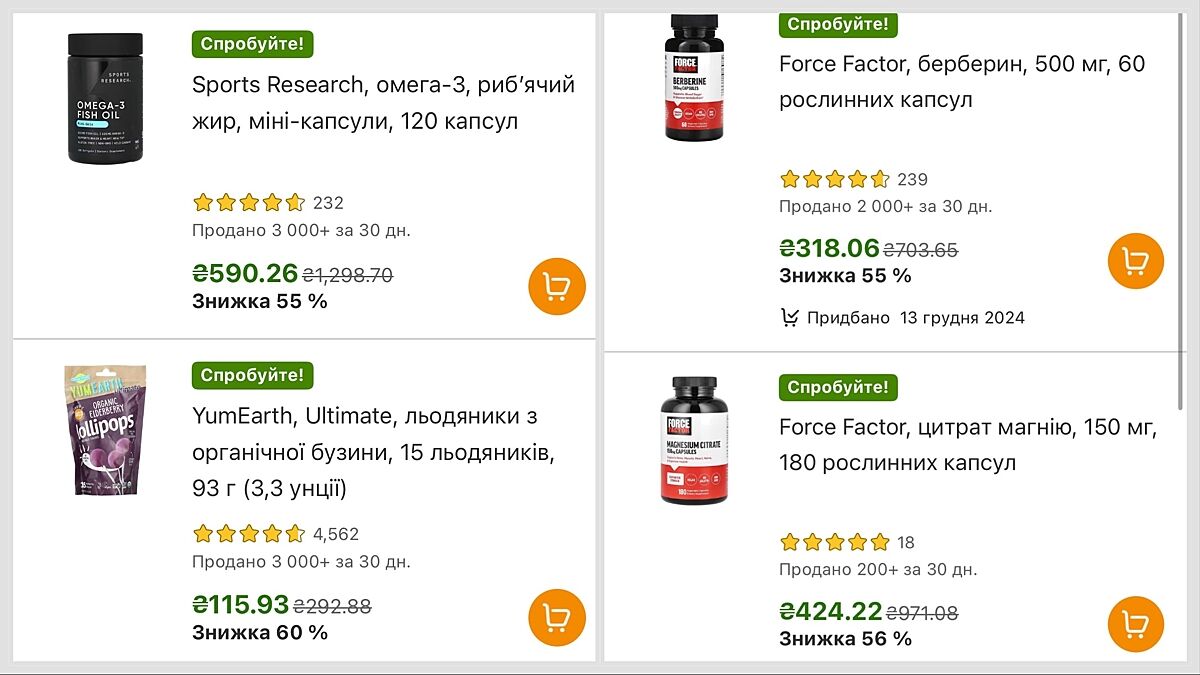Open Force Factor magnesium citrate bottle image
Screen dimensions: 1200x675
point(694,441)
